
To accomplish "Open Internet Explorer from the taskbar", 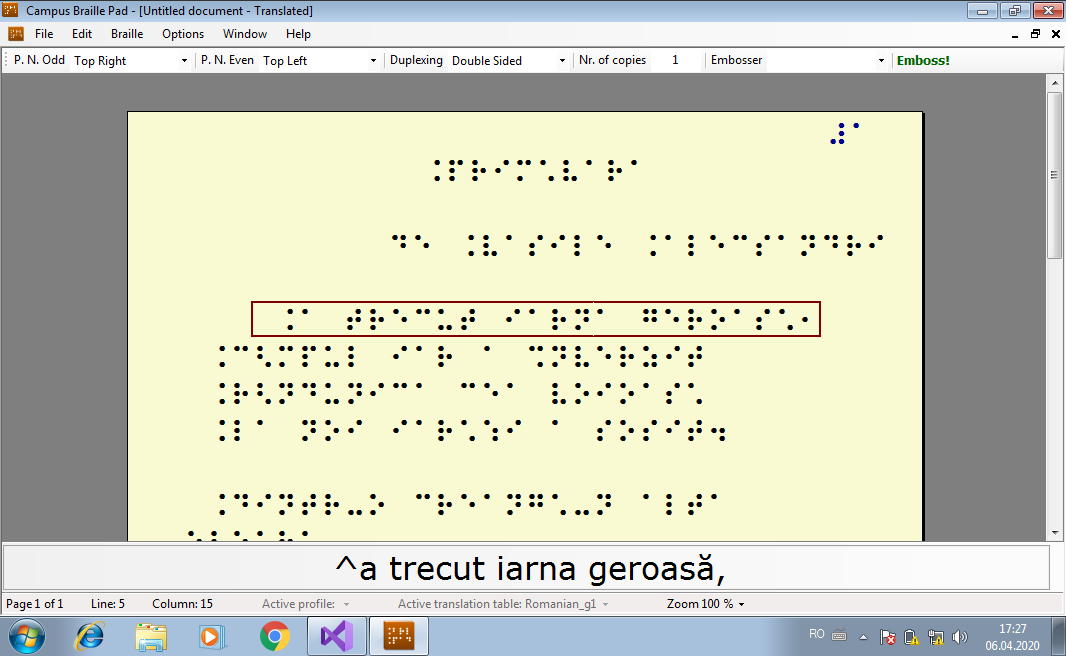I will point(90,635).
